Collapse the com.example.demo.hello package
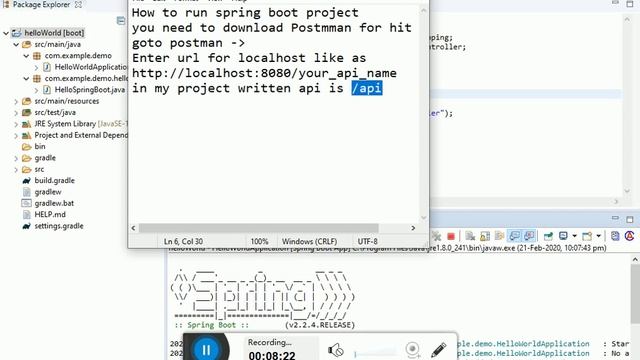This screenshot has width=640, height=360. 26,78
